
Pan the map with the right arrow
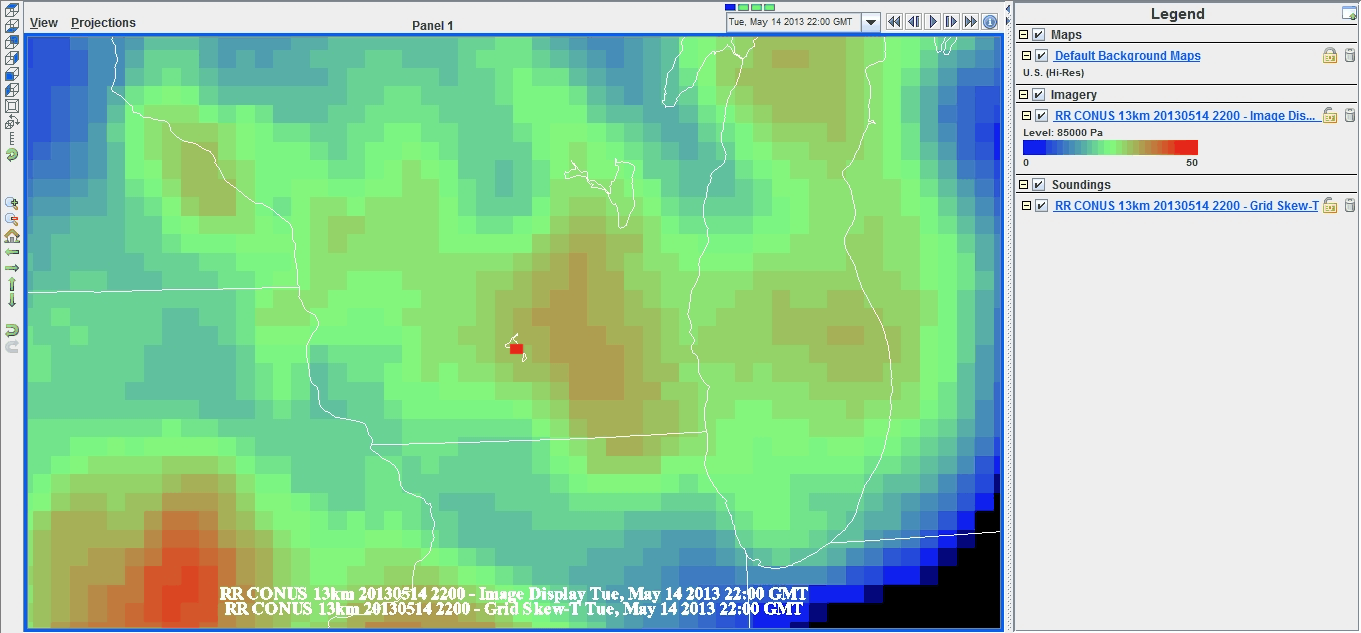click(x=12, y=268)
